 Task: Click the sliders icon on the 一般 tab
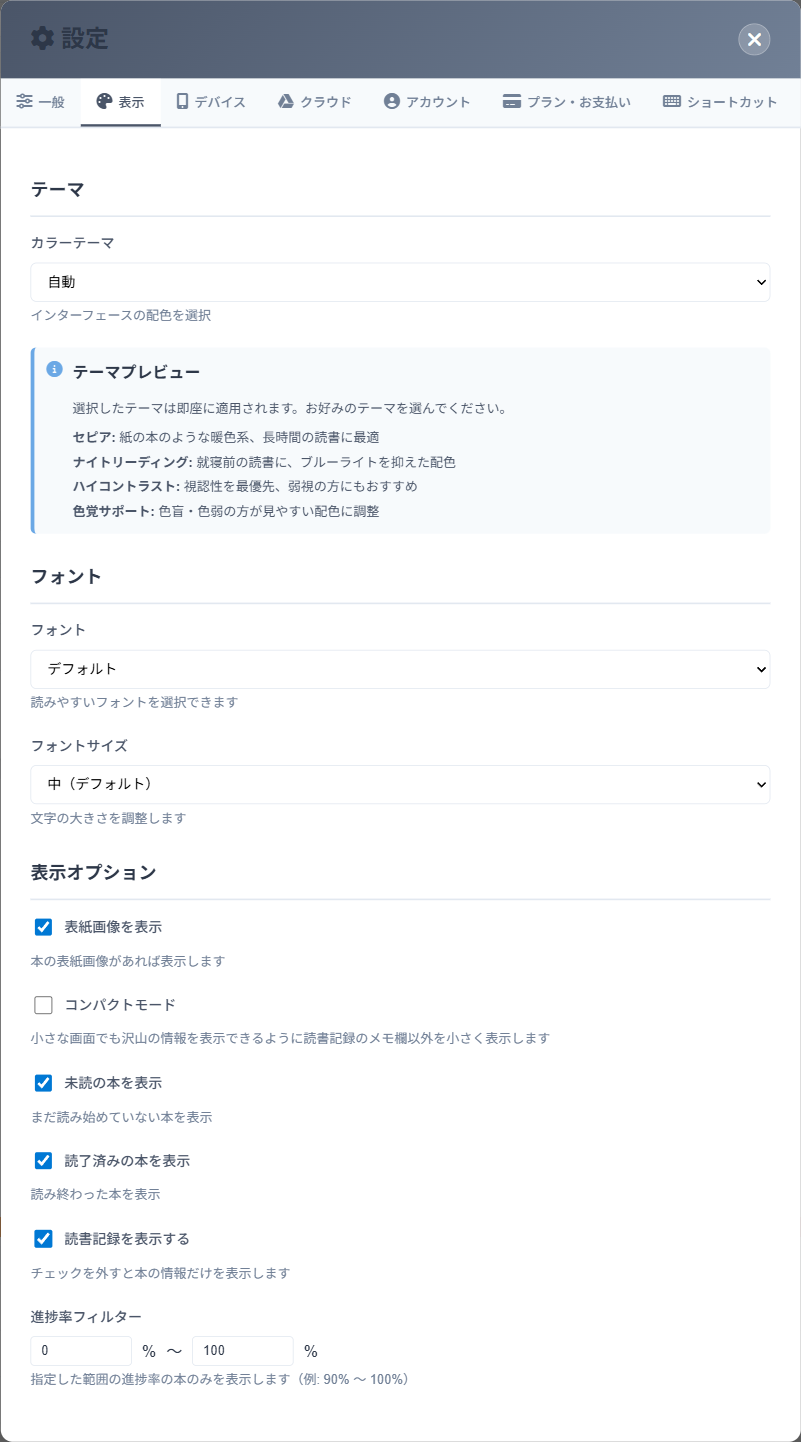pyautogui.click(x=25, y=101)
